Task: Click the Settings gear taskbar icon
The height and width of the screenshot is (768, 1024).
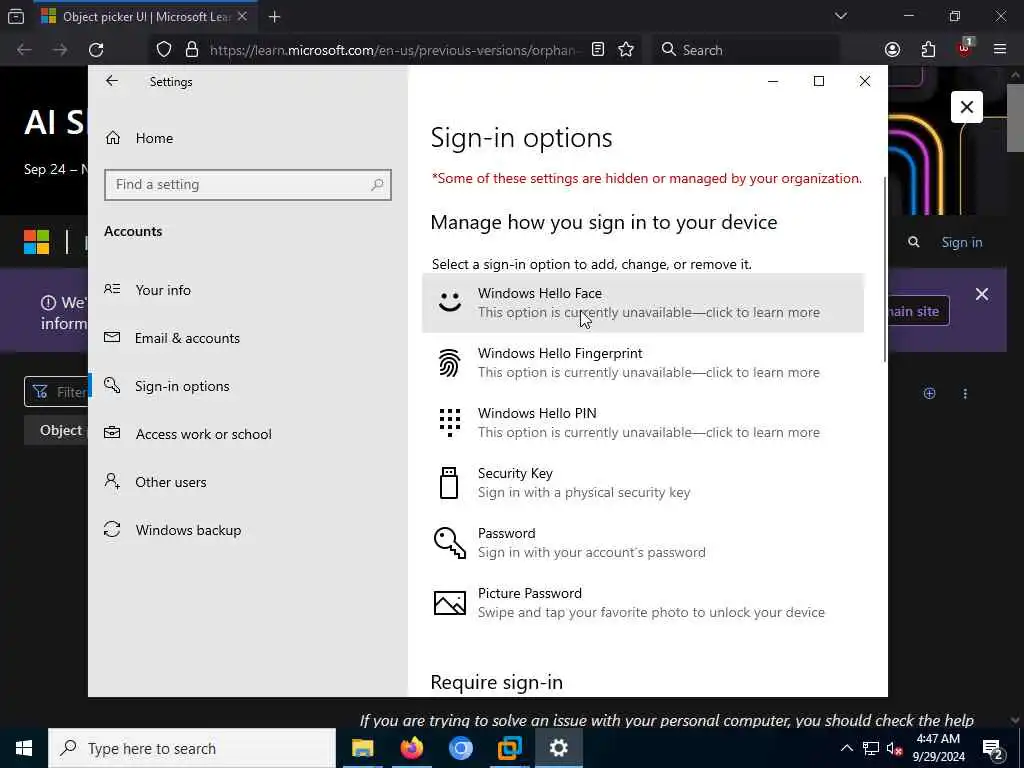Action: click(558, 748)
